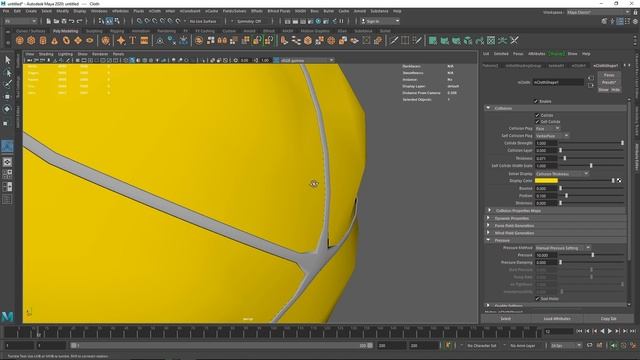
Task: Activate the Rotate tool in toolbox
Action: click(x=7, y=109)
